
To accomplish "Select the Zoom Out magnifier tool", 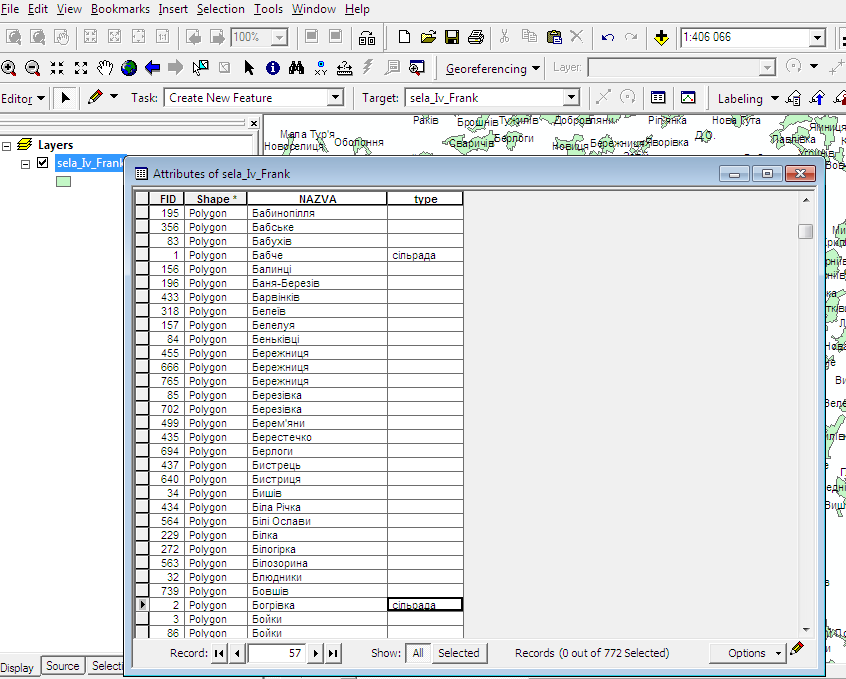I will click(32, 67).
